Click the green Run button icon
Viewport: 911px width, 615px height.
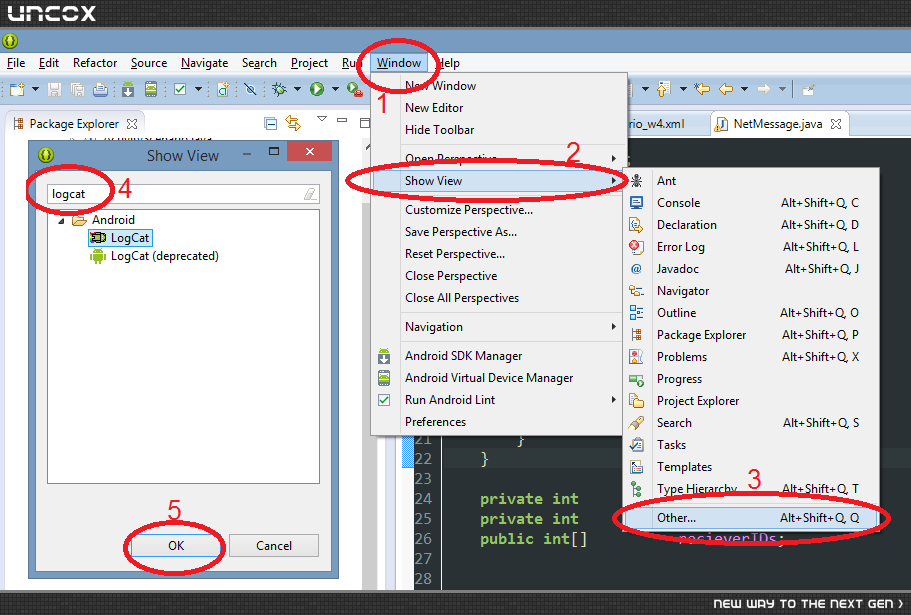(x=317, y=89)
